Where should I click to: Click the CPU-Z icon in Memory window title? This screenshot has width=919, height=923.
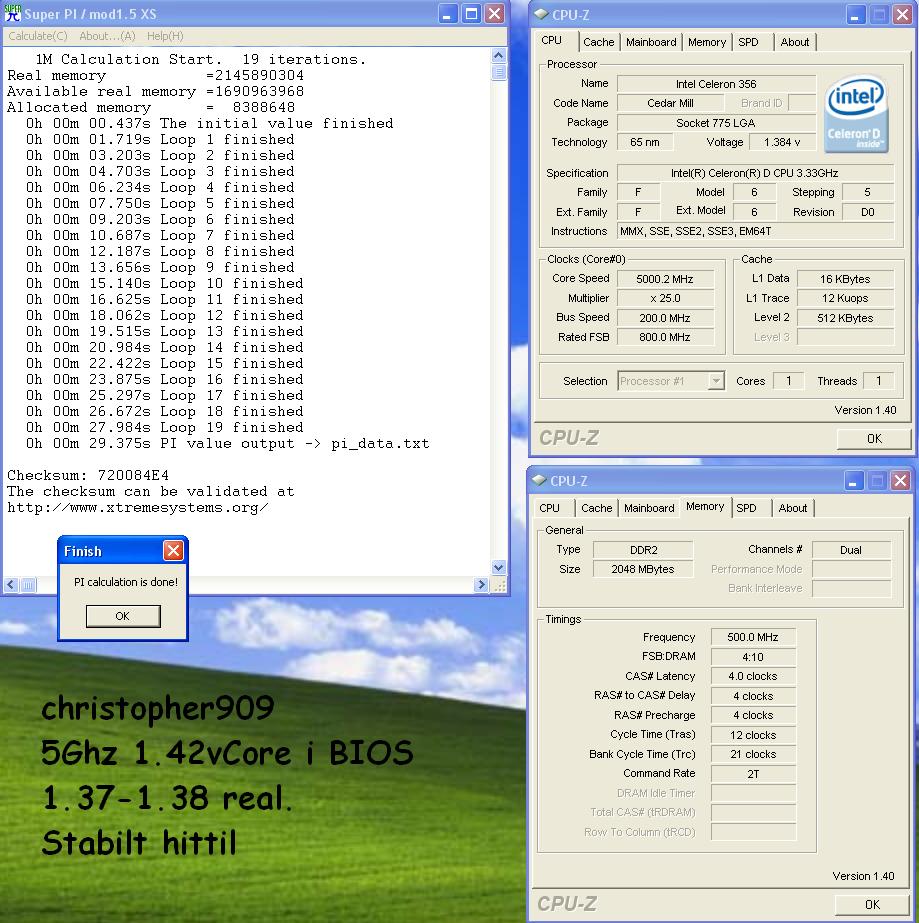539,480
